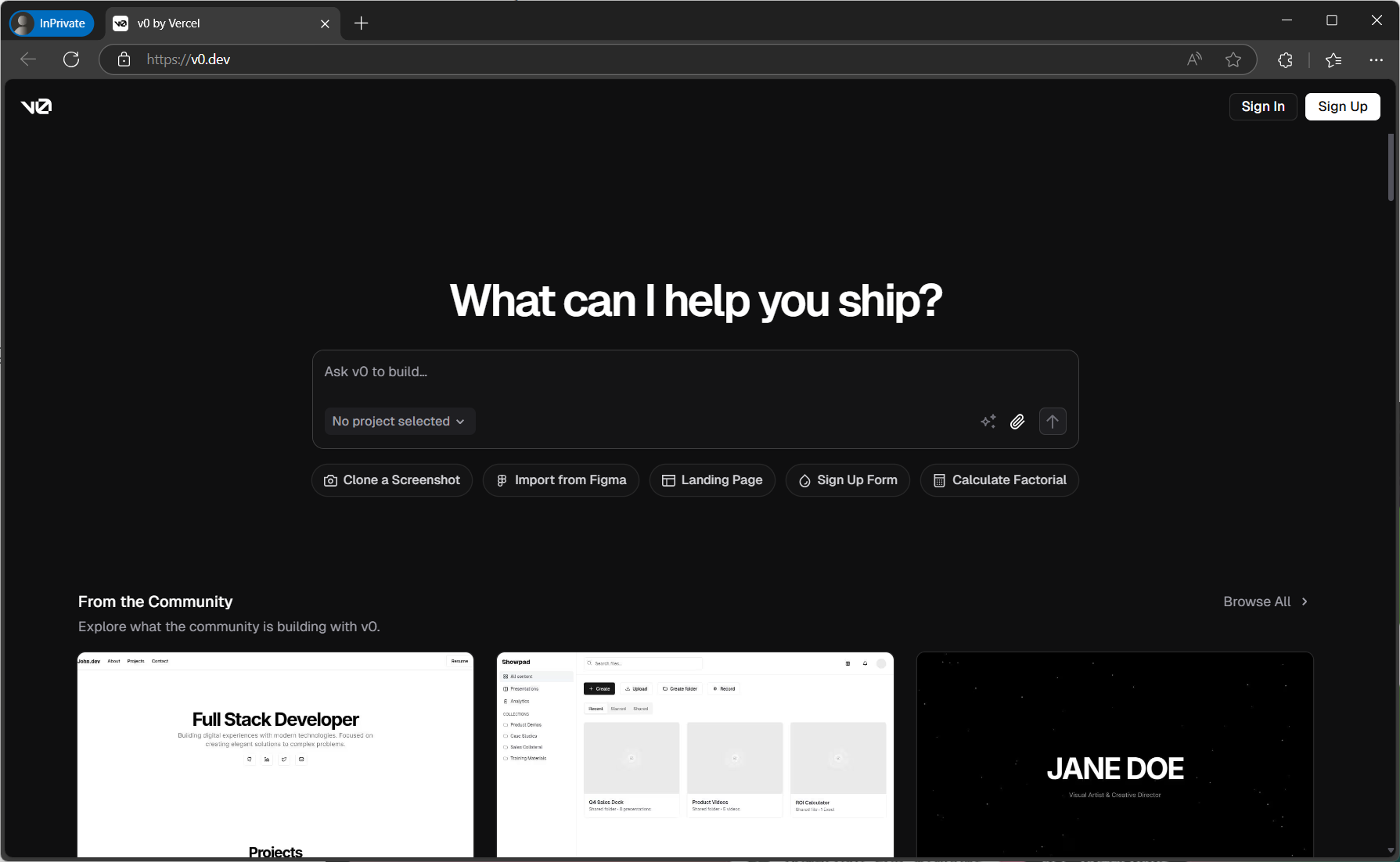Choose the Calculate Factorial suggestion
The image size is (1400, 862).
[x=999, y=480]
